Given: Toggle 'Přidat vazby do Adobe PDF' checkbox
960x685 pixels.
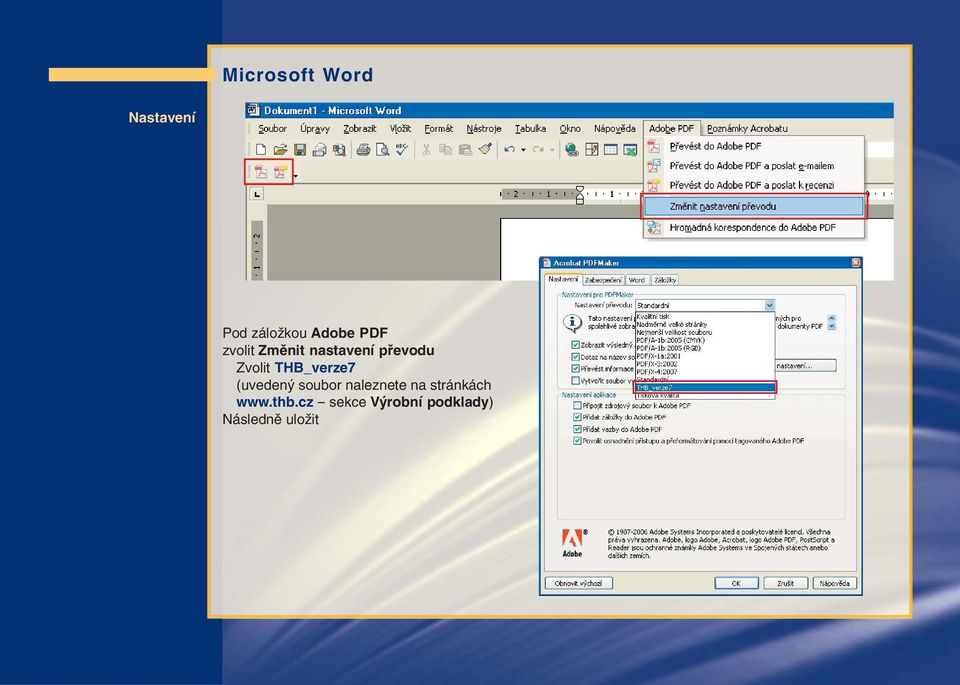Looking at the screenshot, I should pos(577,429).
